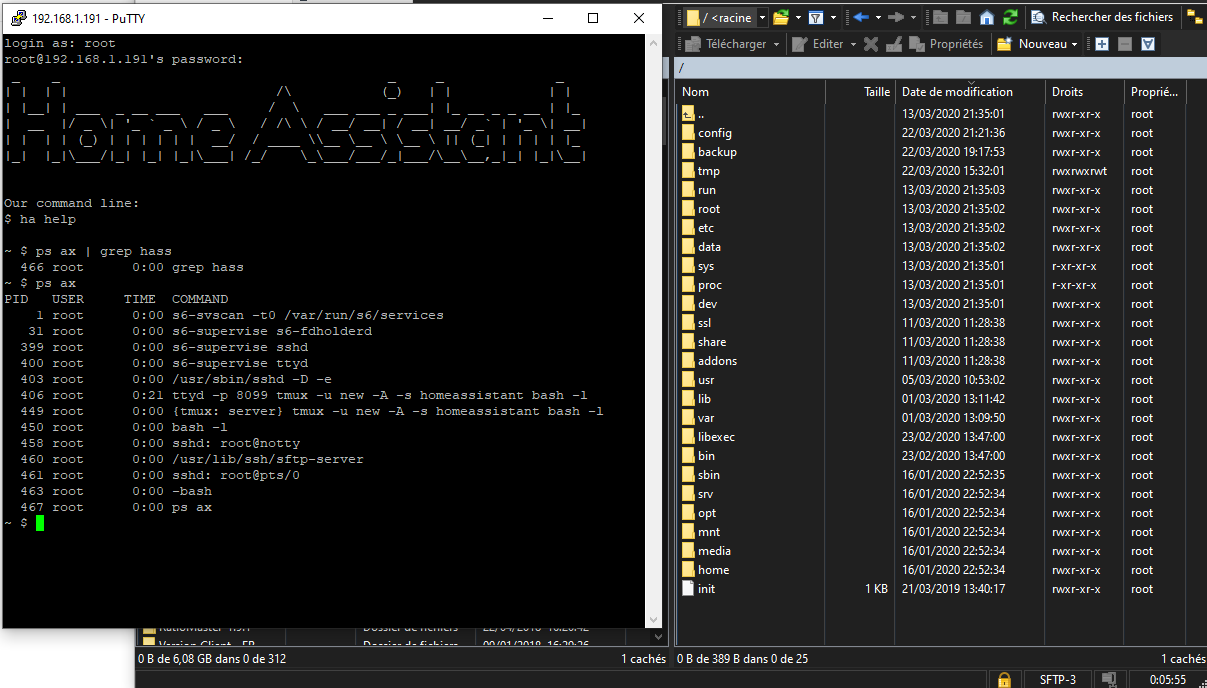This screenshot has height=688, width=1207.
Task: Expand the Télécharger dropdown arrow
Action: [x=775, y=44]
